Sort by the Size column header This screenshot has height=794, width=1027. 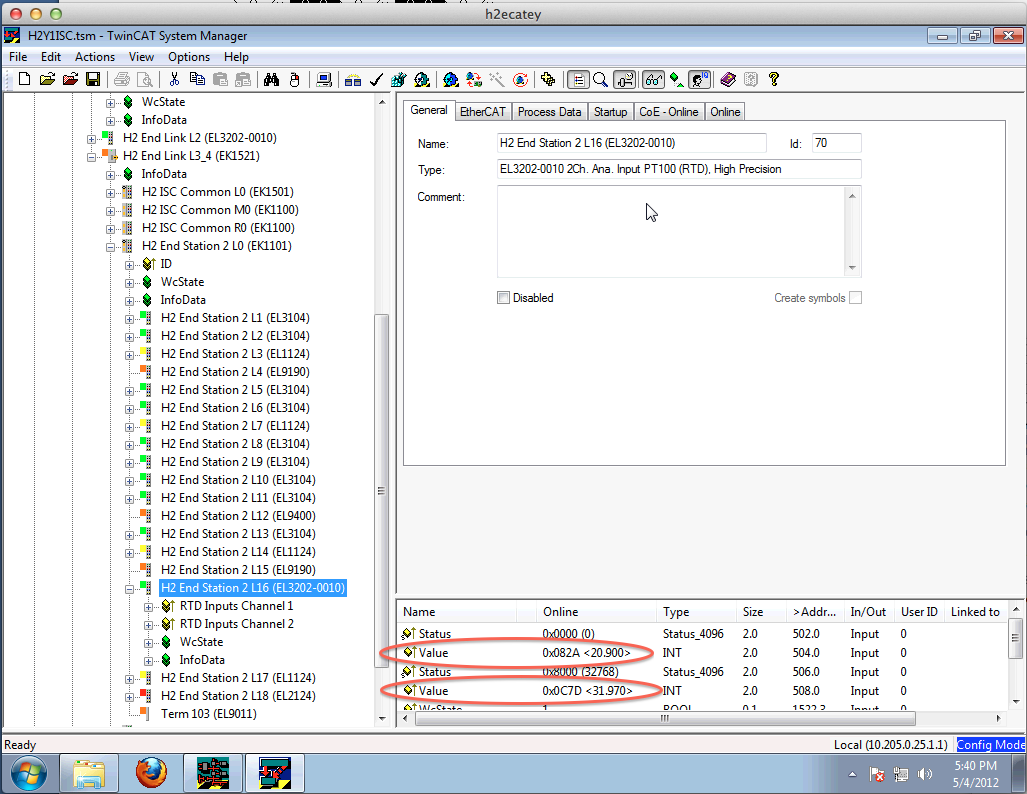760,612
